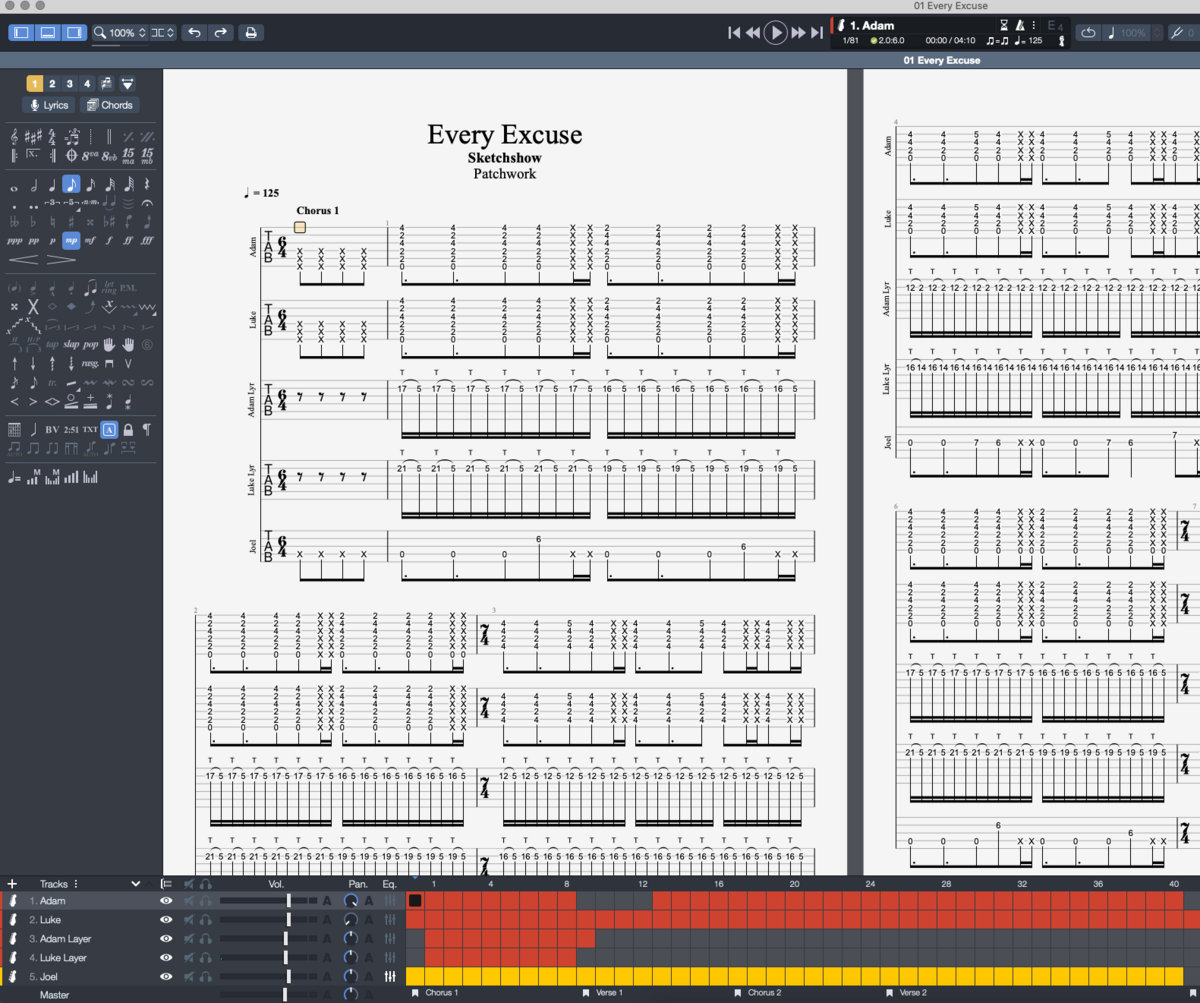This screenshot has width=1200, height=1003.
Task: Mute the Adam Layer track
Action: pos(187,939)
